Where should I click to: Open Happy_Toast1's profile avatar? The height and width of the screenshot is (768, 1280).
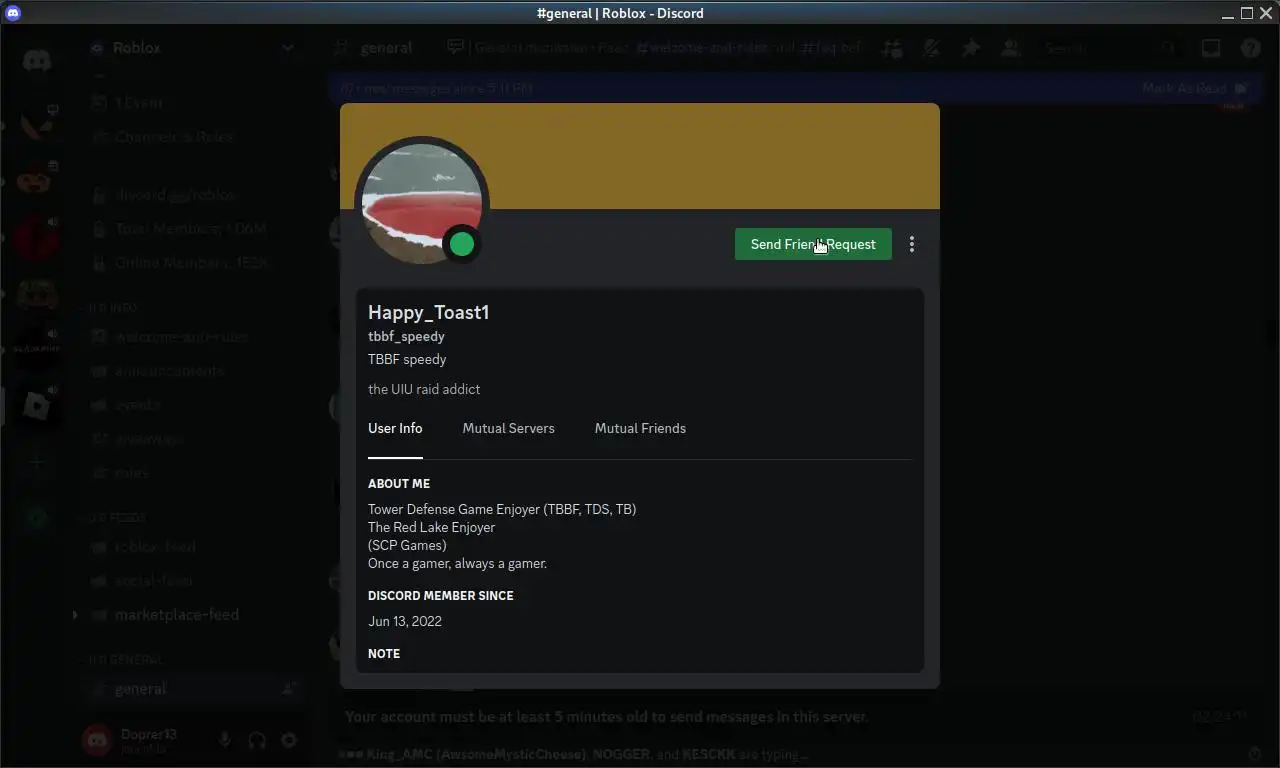(422, 203)
